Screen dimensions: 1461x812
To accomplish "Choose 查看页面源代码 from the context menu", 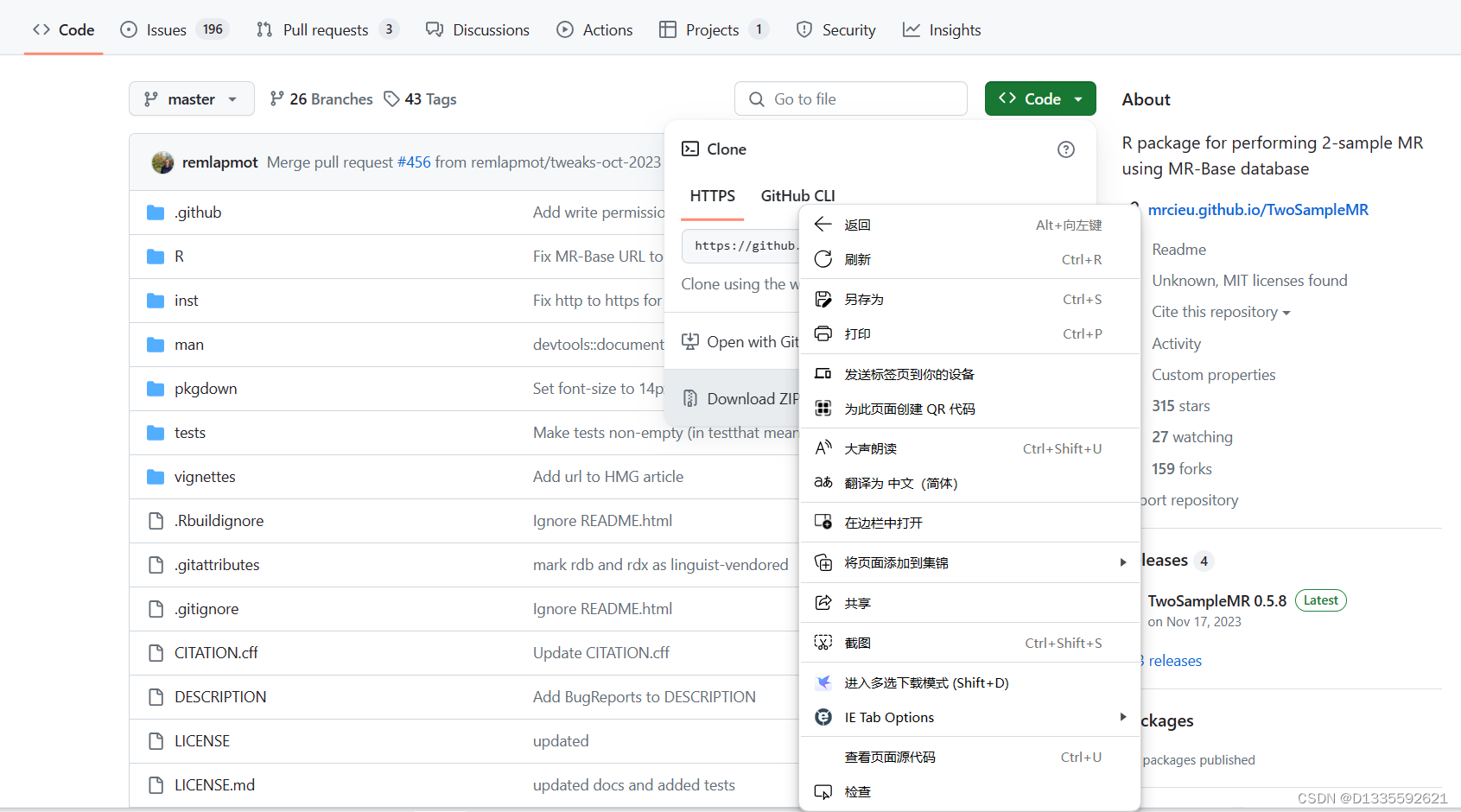I will tap(892, 756).
